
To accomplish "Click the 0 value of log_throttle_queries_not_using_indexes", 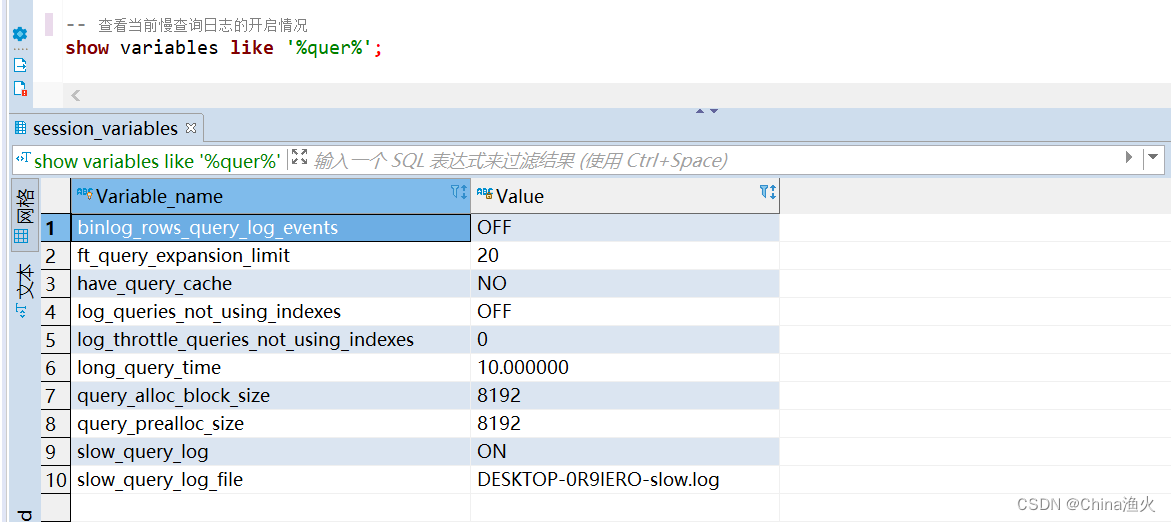I will [482, 340].
